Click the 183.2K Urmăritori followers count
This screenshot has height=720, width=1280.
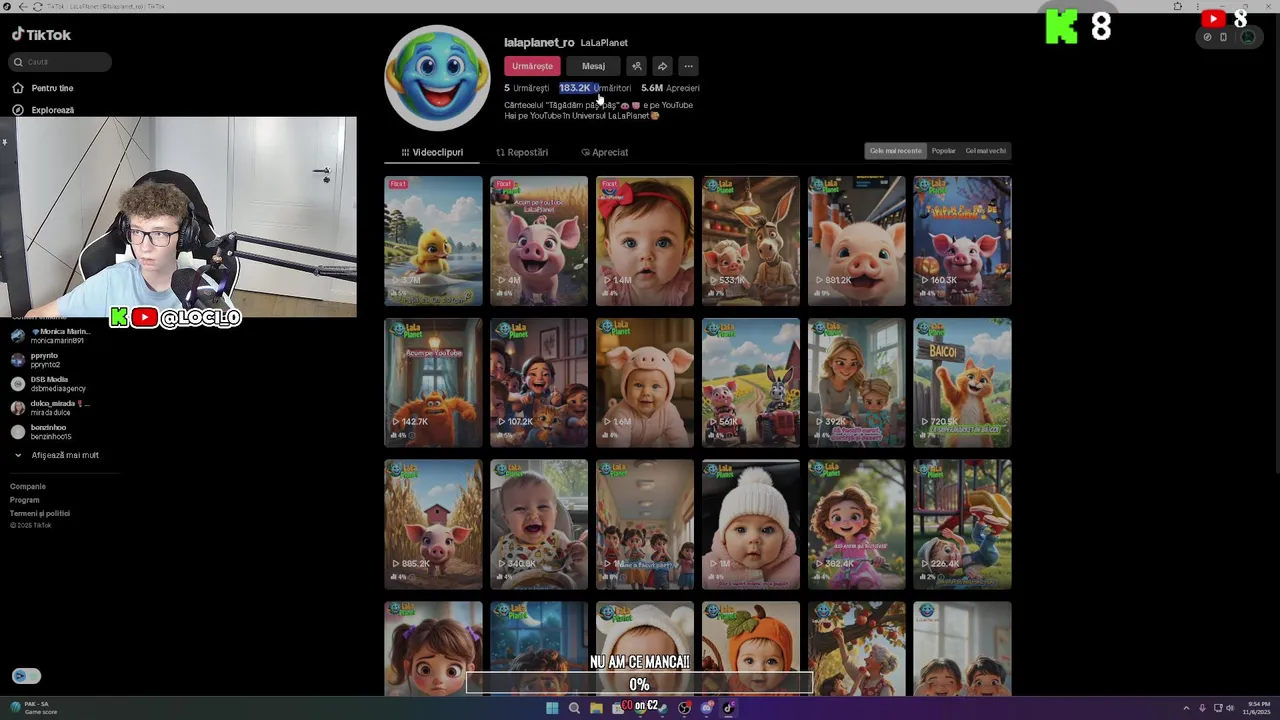tap(595, 88)
